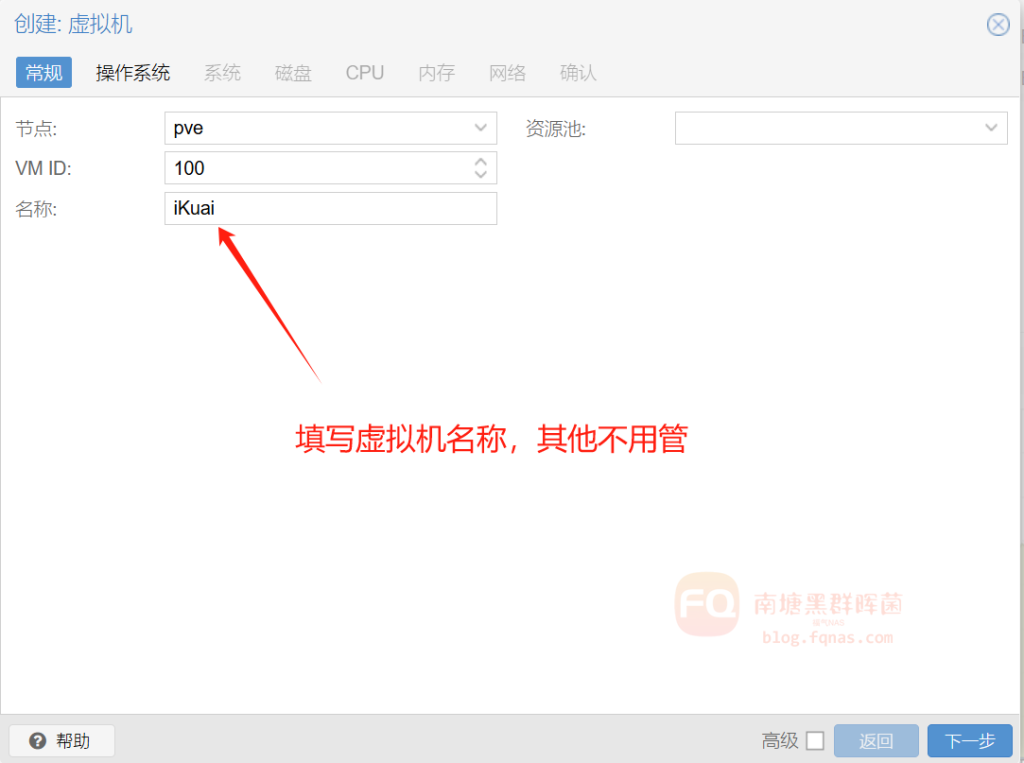The width and height of the screenshot is (1024, 763).
Task: Expand the 节点 node dropdown arrow
Action: 481,128
